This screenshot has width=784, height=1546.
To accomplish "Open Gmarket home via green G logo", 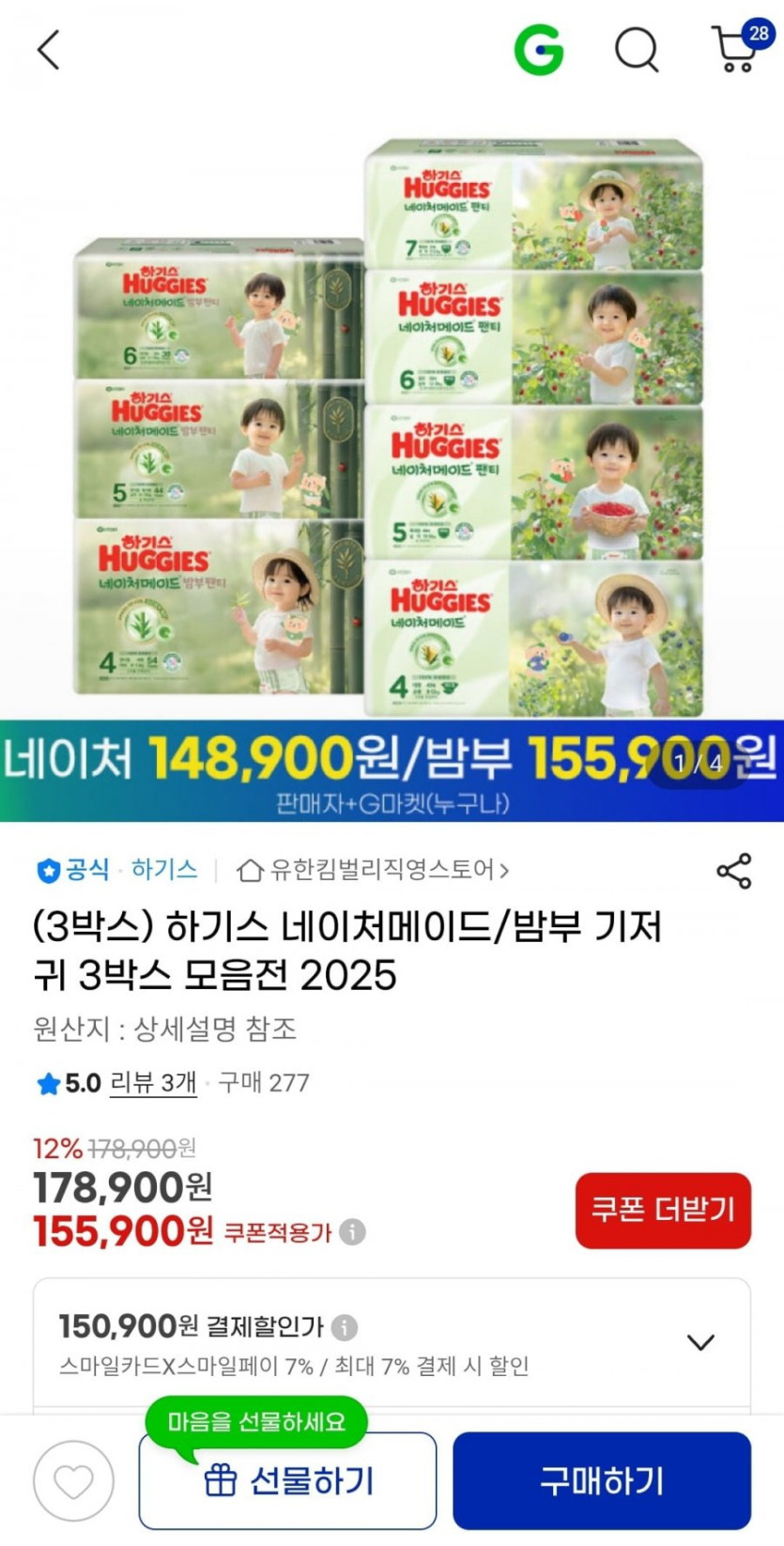I will click(540, 49).
